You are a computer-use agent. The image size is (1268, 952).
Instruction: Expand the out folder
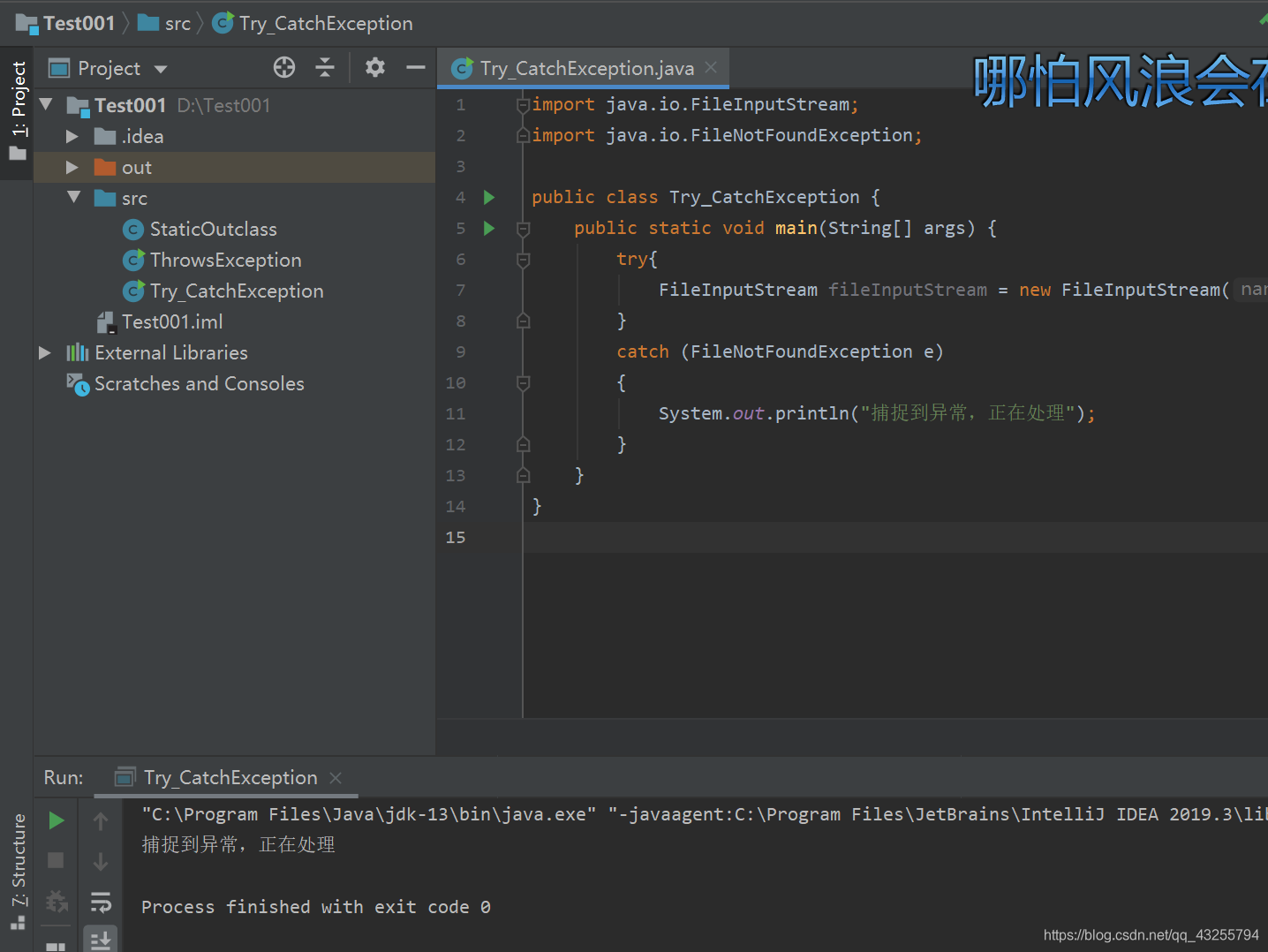pos(72,167)
